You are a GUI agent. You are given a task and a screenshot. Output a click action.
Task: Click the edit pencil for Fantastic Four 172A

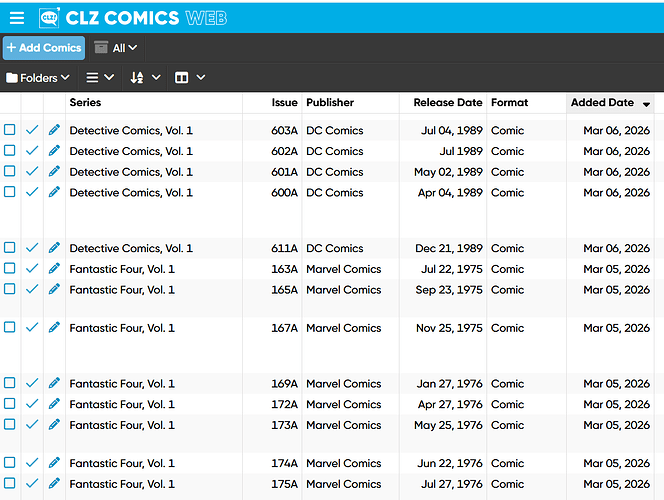(x=54, y=403)
